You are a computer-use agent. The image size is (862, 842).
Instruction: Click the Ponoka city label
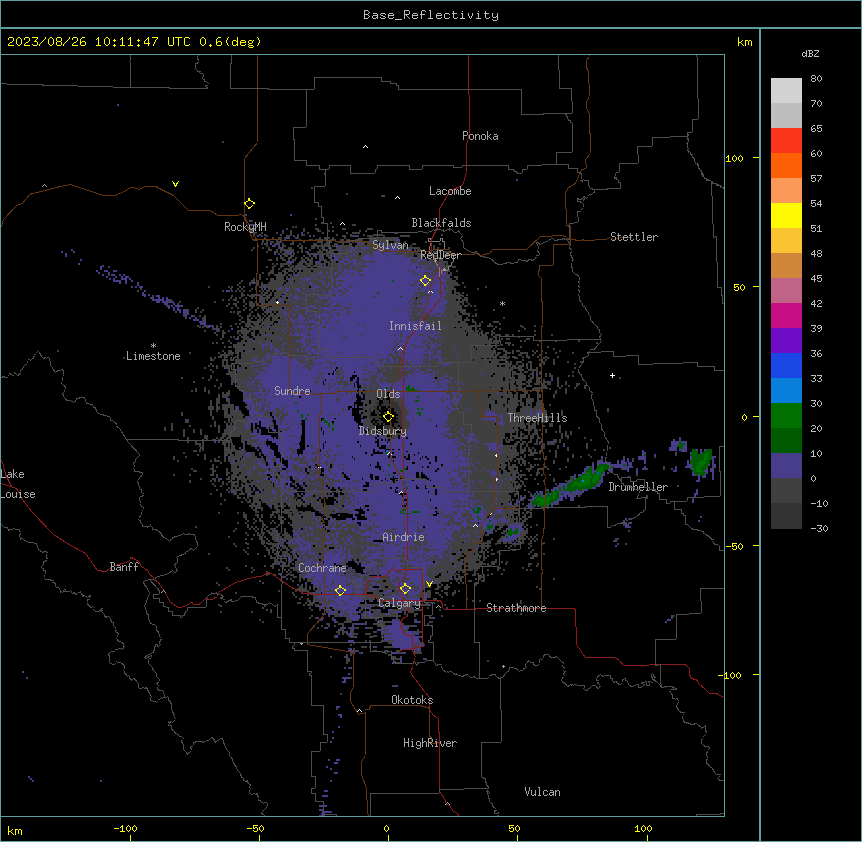pos(480,136)
